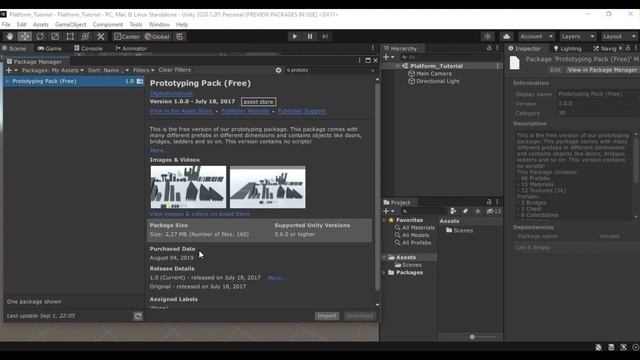Open Platform_Tutorial scene options menu

[x=497, y=66]
